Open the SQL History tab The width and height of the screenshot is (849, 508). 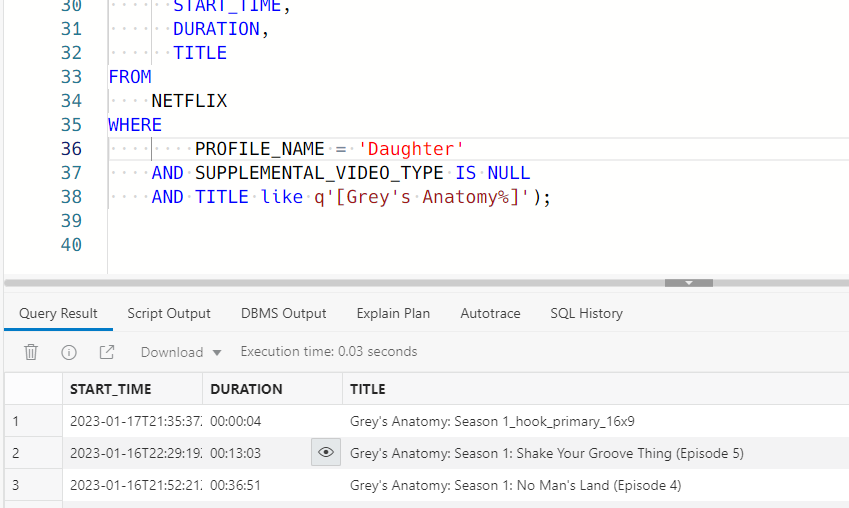coord(586,314)
